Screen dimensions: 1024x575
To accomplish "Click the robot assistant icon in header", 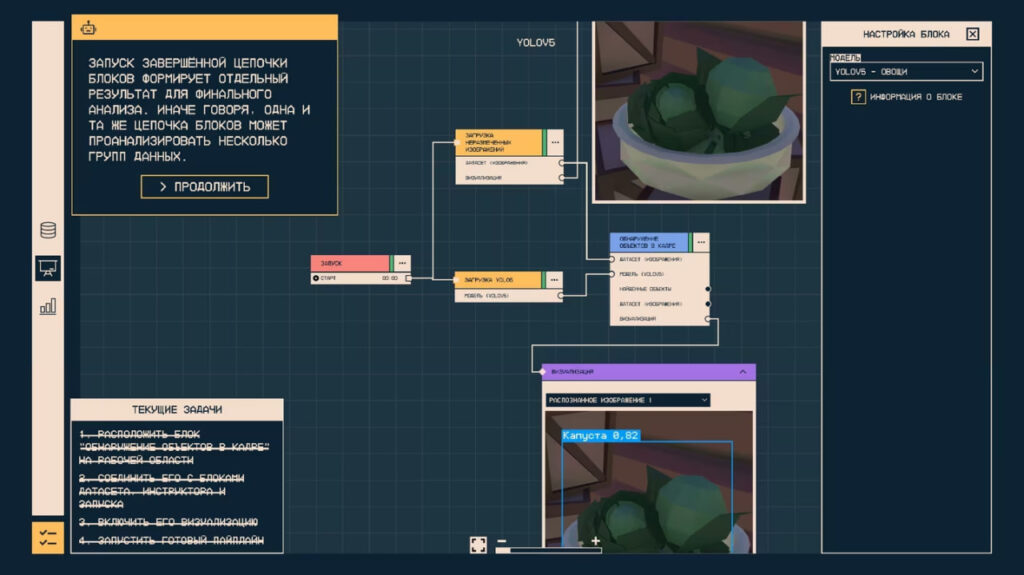I will (x=89, y=27).
